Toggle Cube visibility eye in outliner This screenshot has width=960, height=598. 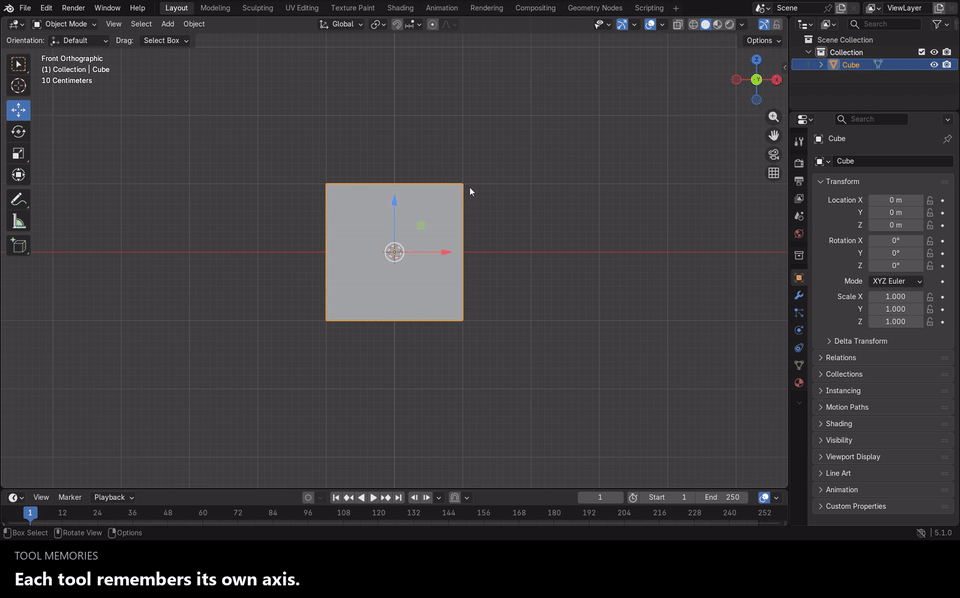(x=934, y=65)
